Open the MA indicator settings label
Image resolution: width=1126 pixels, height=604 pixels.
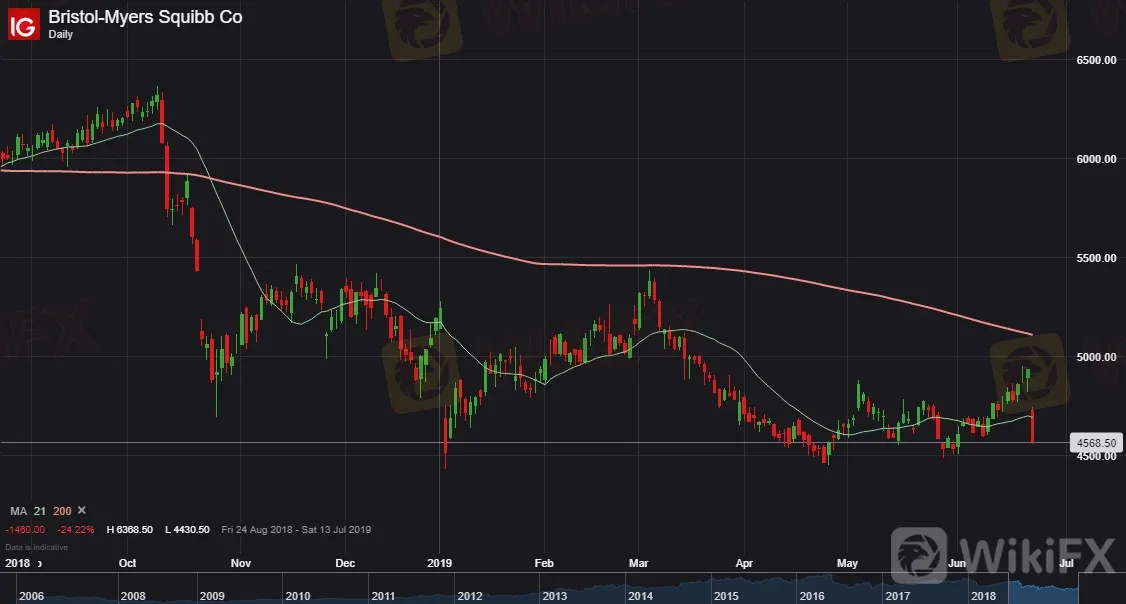(x=18, y=511)
